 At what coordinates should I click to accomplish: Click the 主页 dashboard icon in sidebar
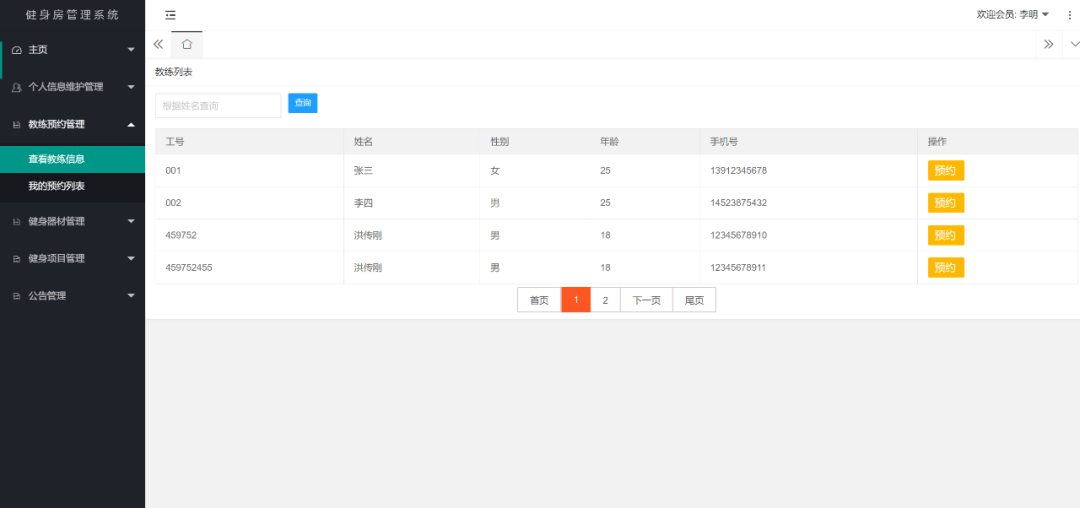[x=16, y=50]
